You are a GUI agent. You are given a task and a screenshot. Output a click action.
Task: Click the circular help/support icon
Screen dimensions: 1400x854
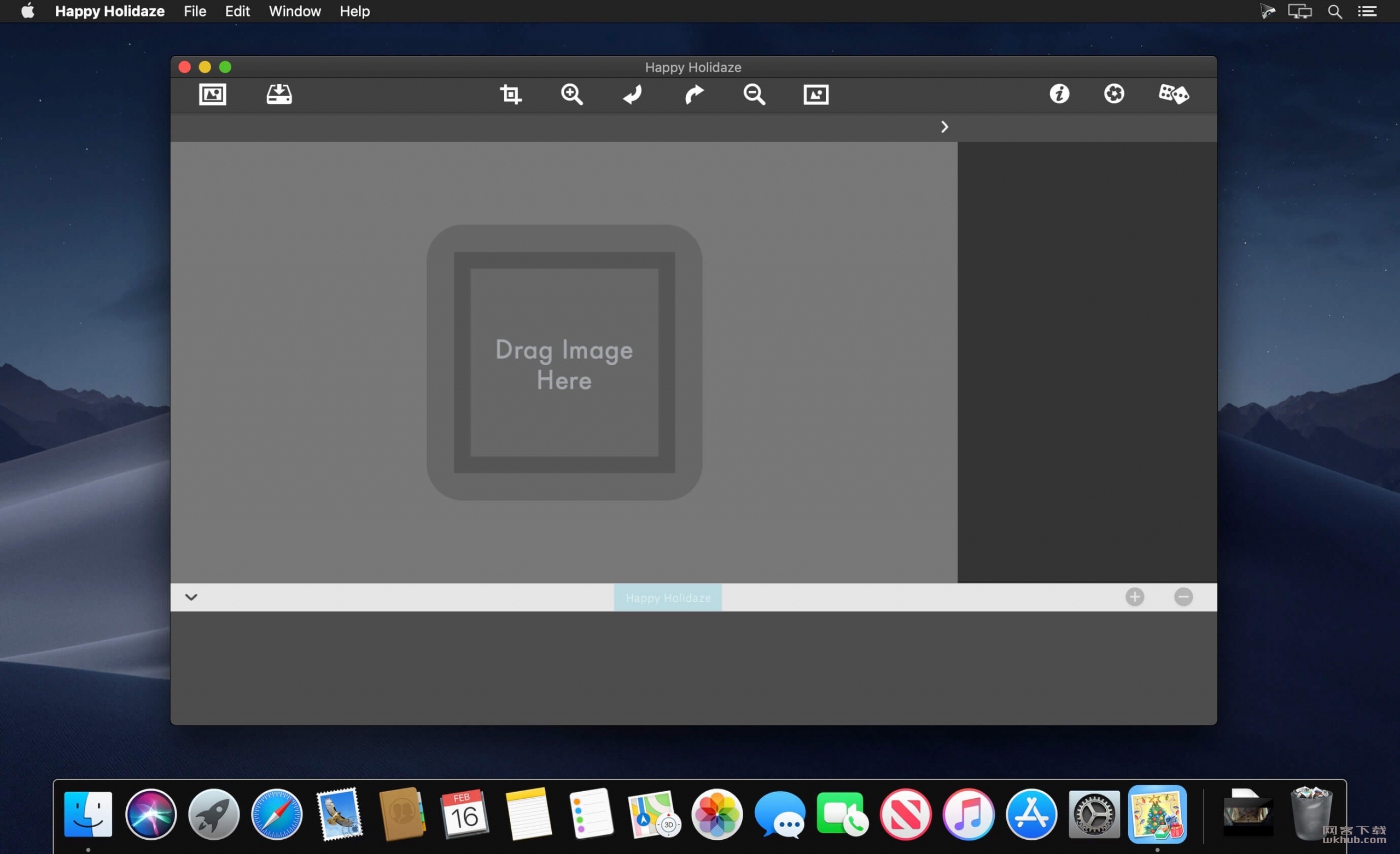tap(1113, 93)
